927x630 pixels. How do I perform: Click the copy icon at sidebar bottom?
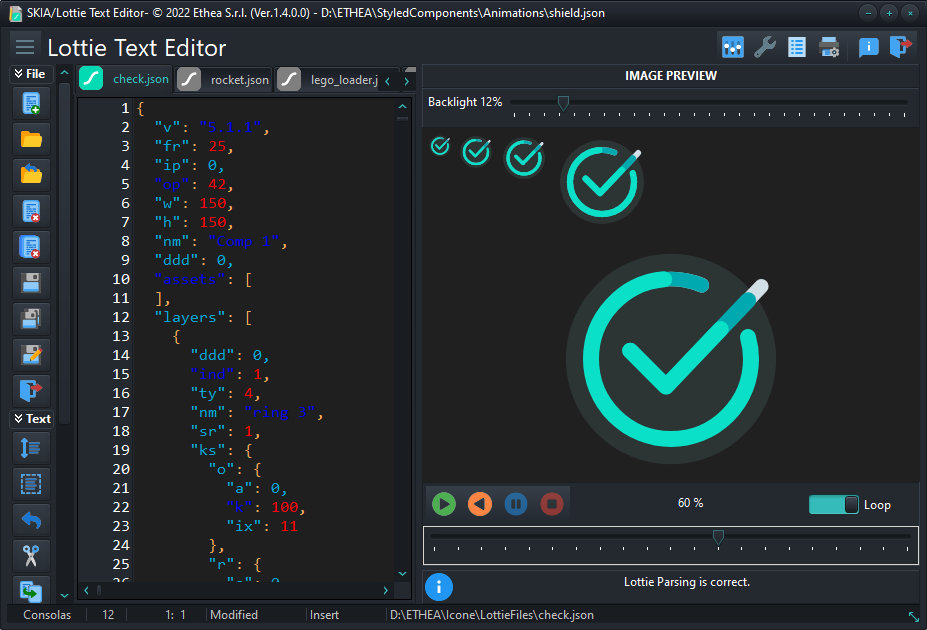pos(31,590)
